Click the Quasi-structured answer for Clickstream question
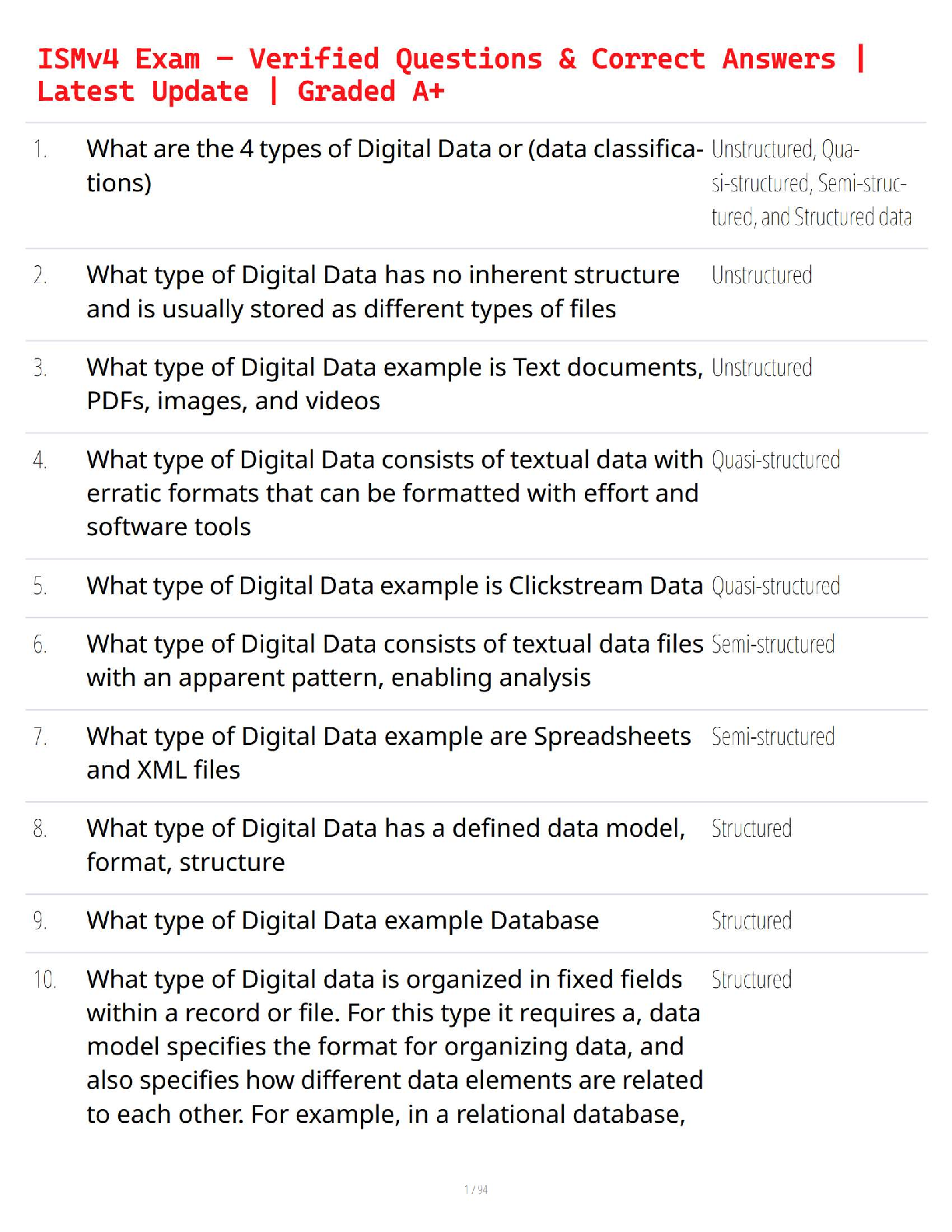952x1232 pixels. pos(775,586)
